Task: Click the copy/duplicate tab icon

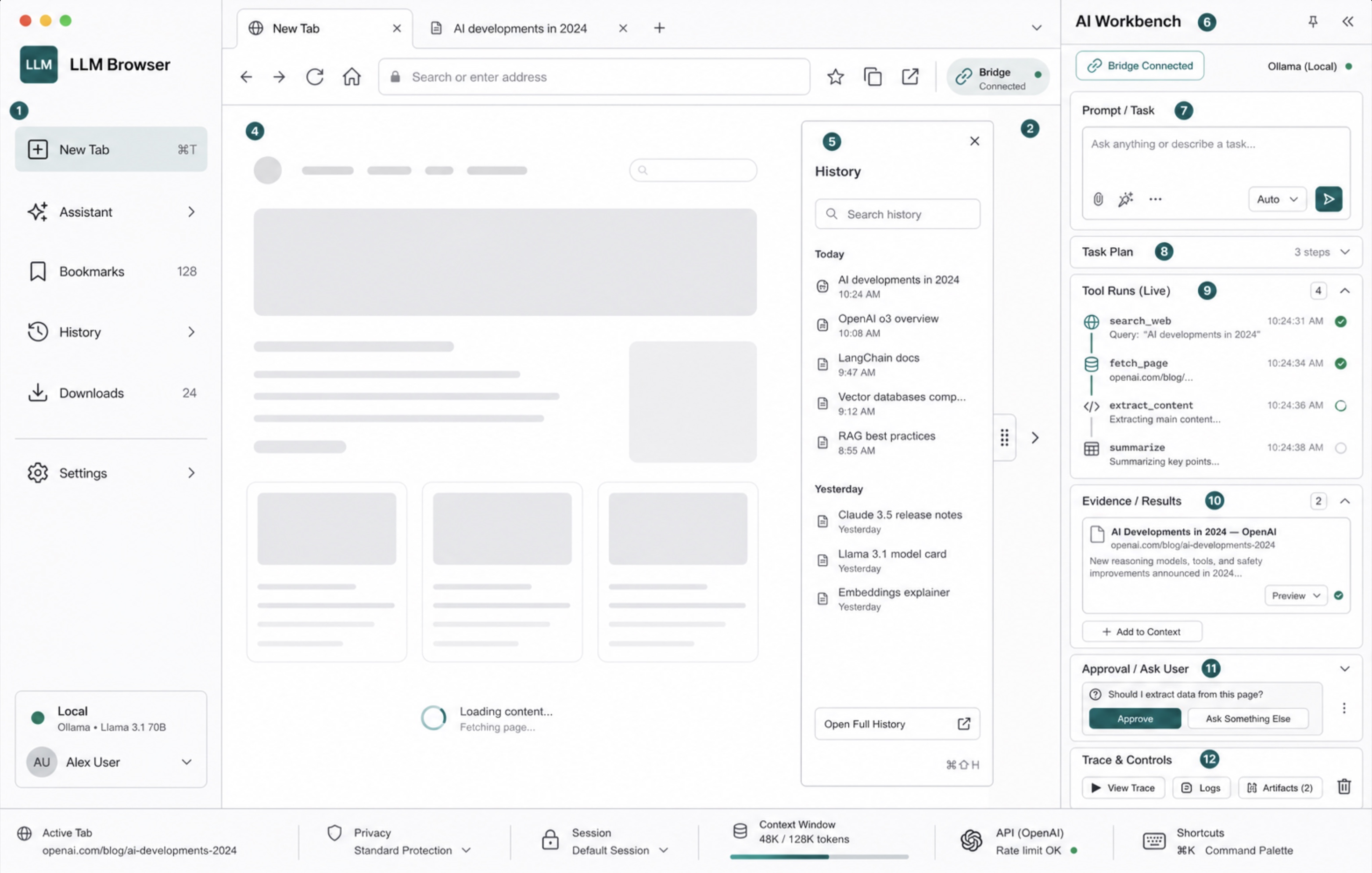Action: [873, 76]
